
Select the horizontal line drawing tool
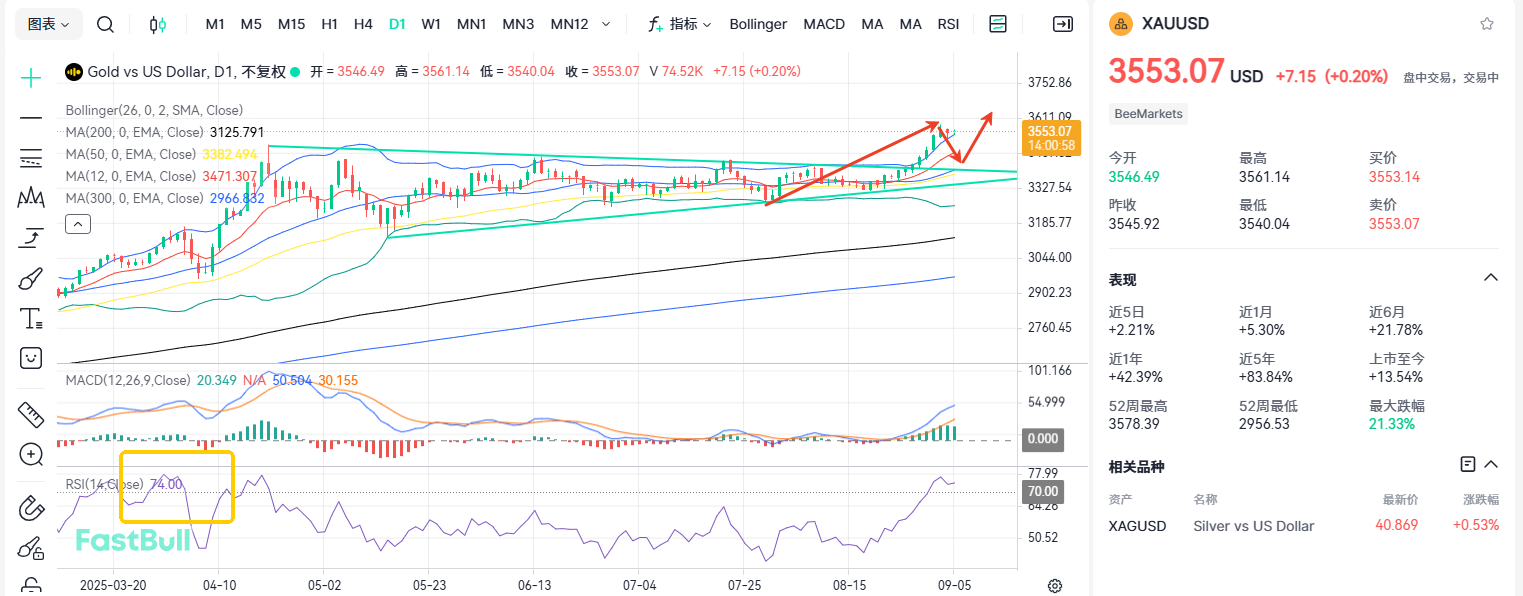[31, 118]
